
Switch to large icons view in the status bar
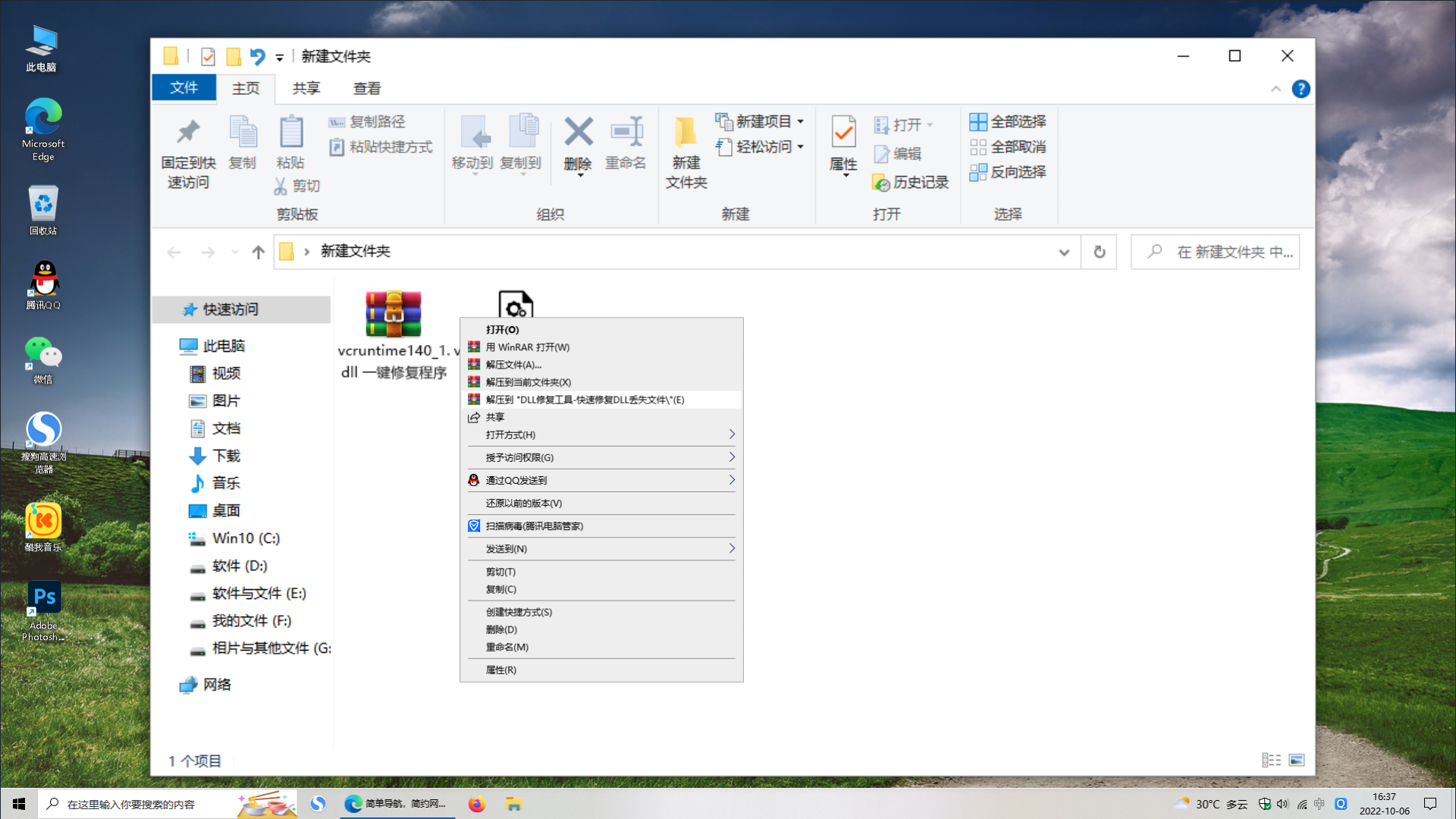pos(1297,760)
